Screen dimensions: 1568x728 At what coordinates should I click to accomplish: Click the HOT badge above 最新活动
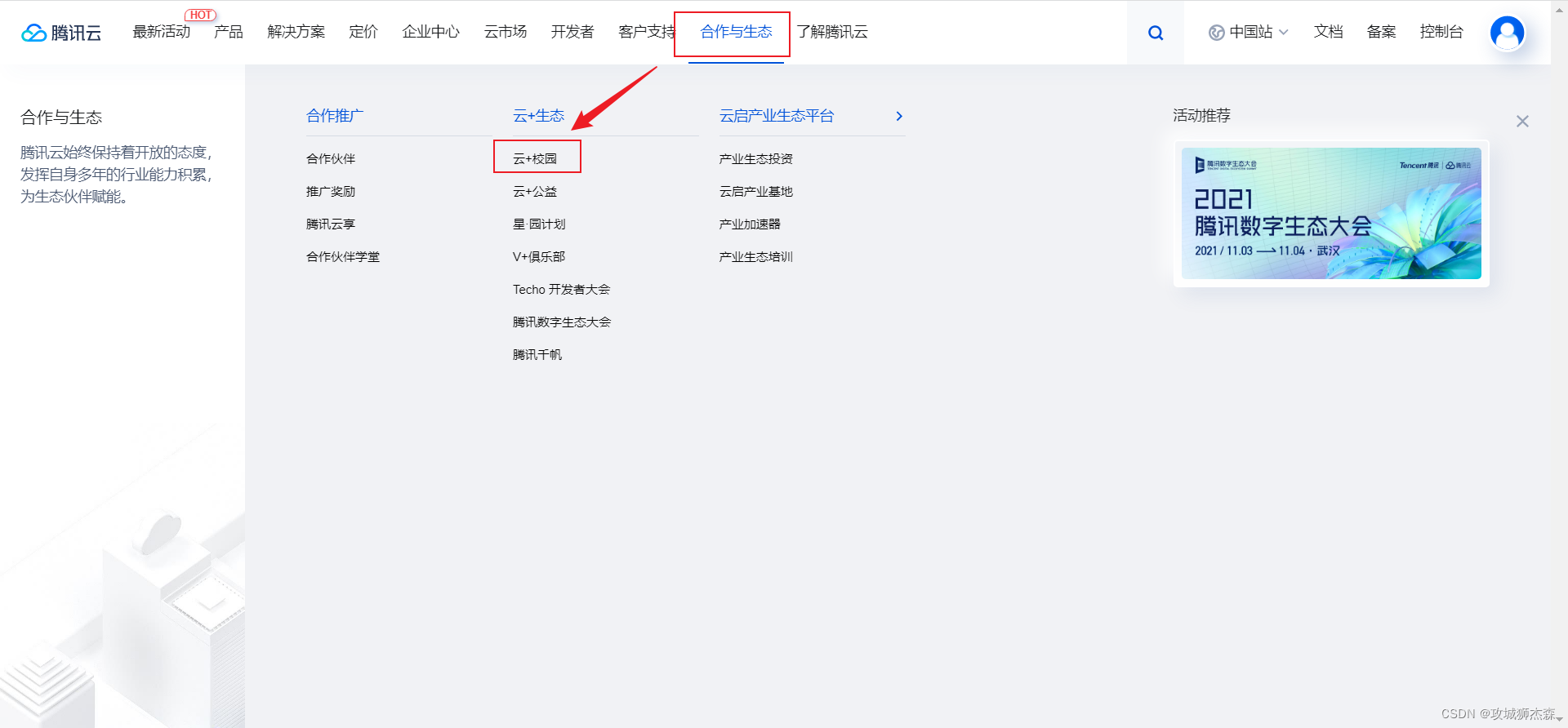click(201, 15)
